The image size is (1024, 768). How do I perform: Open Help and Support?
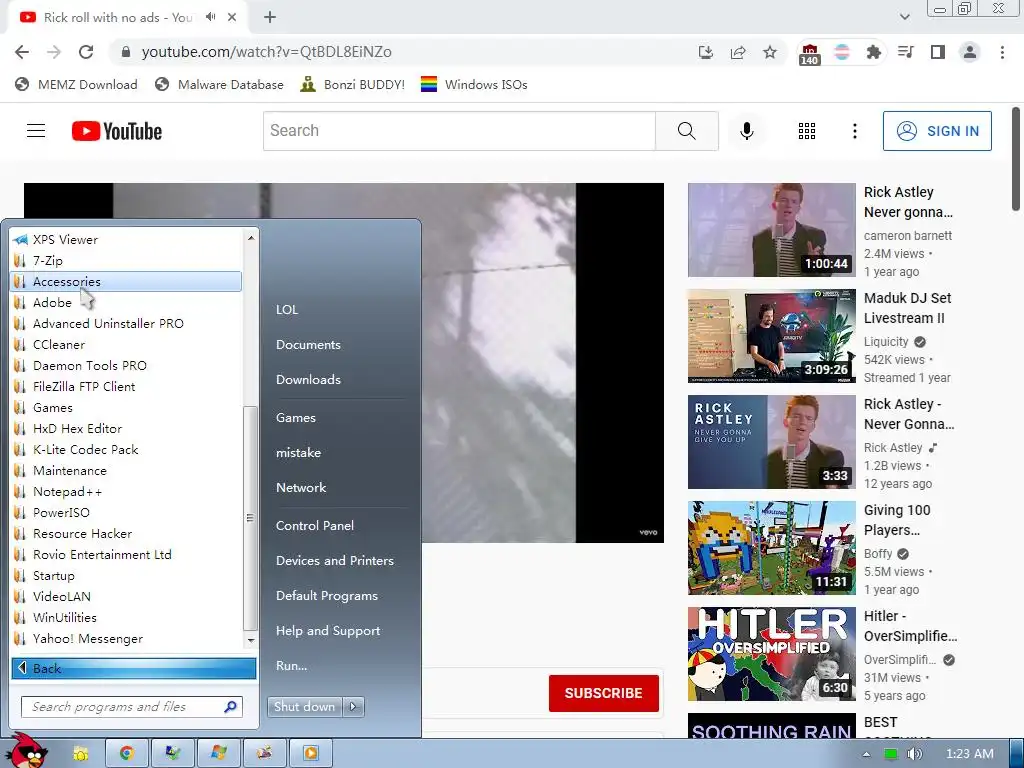coord(328,631)
